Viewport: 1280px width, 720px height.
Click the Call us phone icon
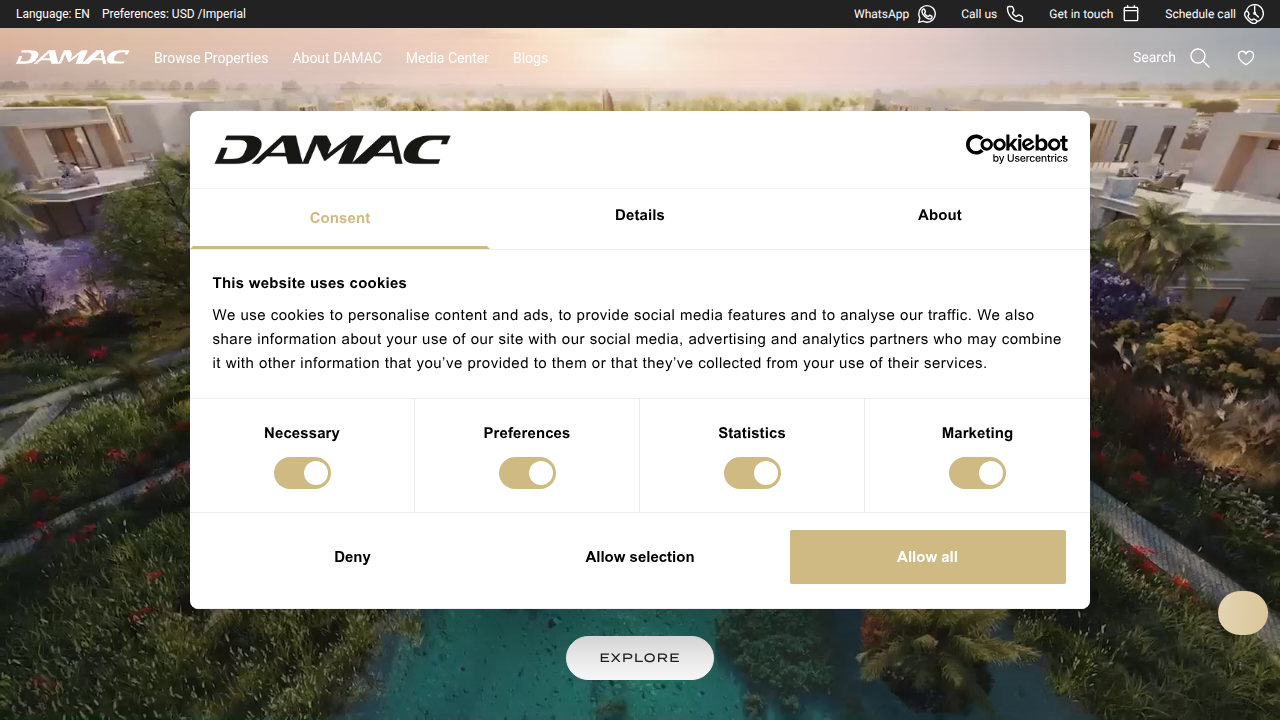(1015, 14)
